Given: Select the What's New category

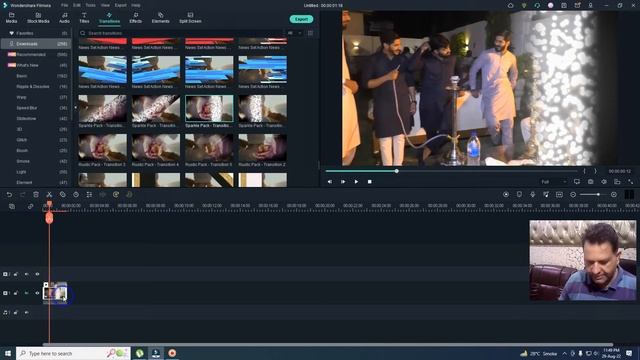Looking at the screenshot, I should 36,65.
